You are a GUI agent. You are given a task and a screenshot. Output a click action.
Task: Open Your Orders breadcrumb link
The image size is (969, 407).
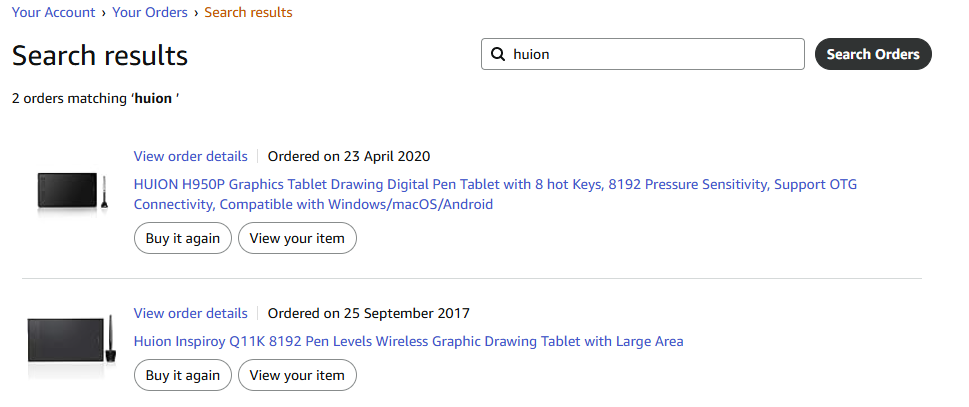[150, 12]
